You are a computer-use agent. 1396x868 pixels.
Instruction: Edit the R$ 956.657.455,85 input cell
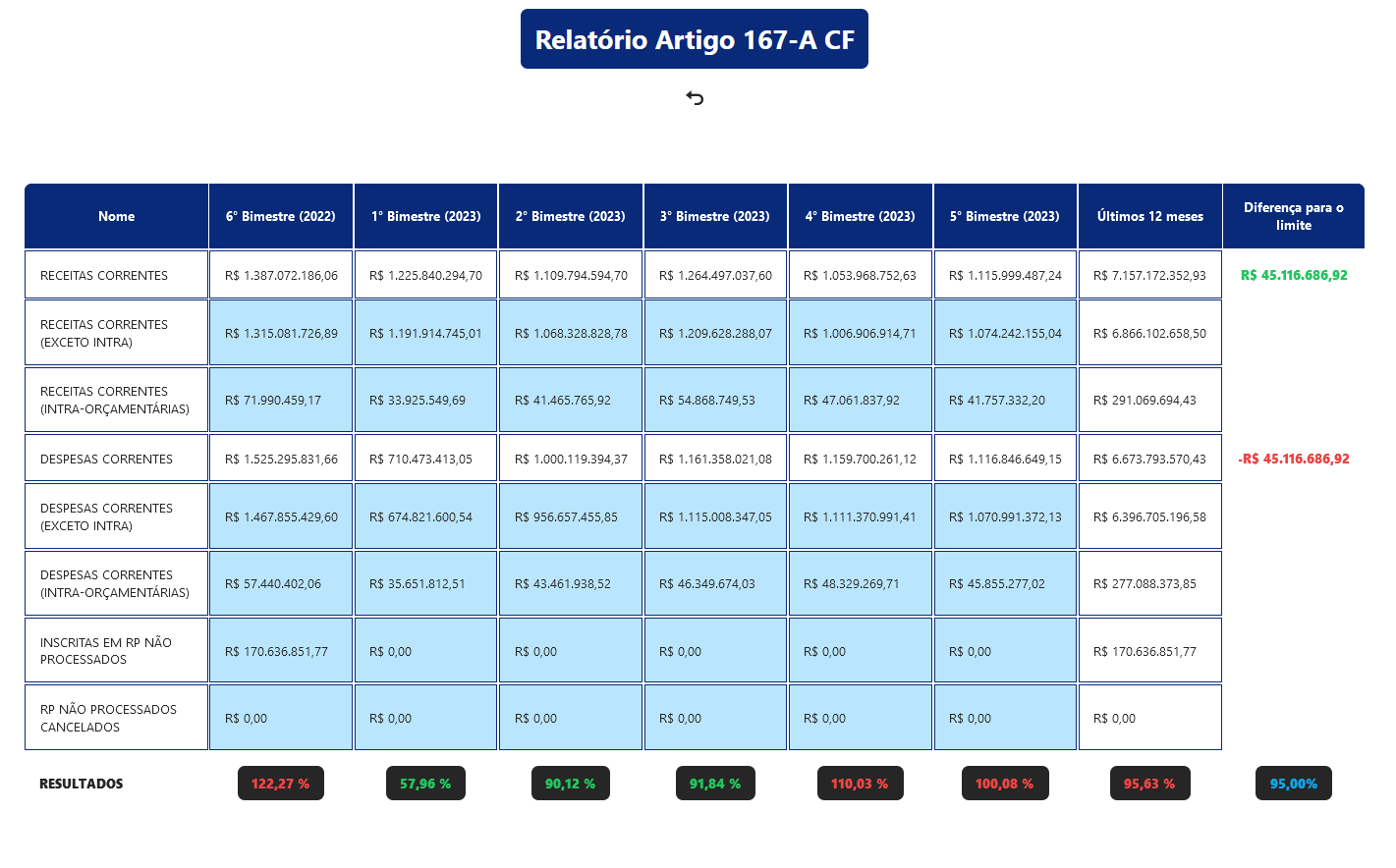pos(571,516)
